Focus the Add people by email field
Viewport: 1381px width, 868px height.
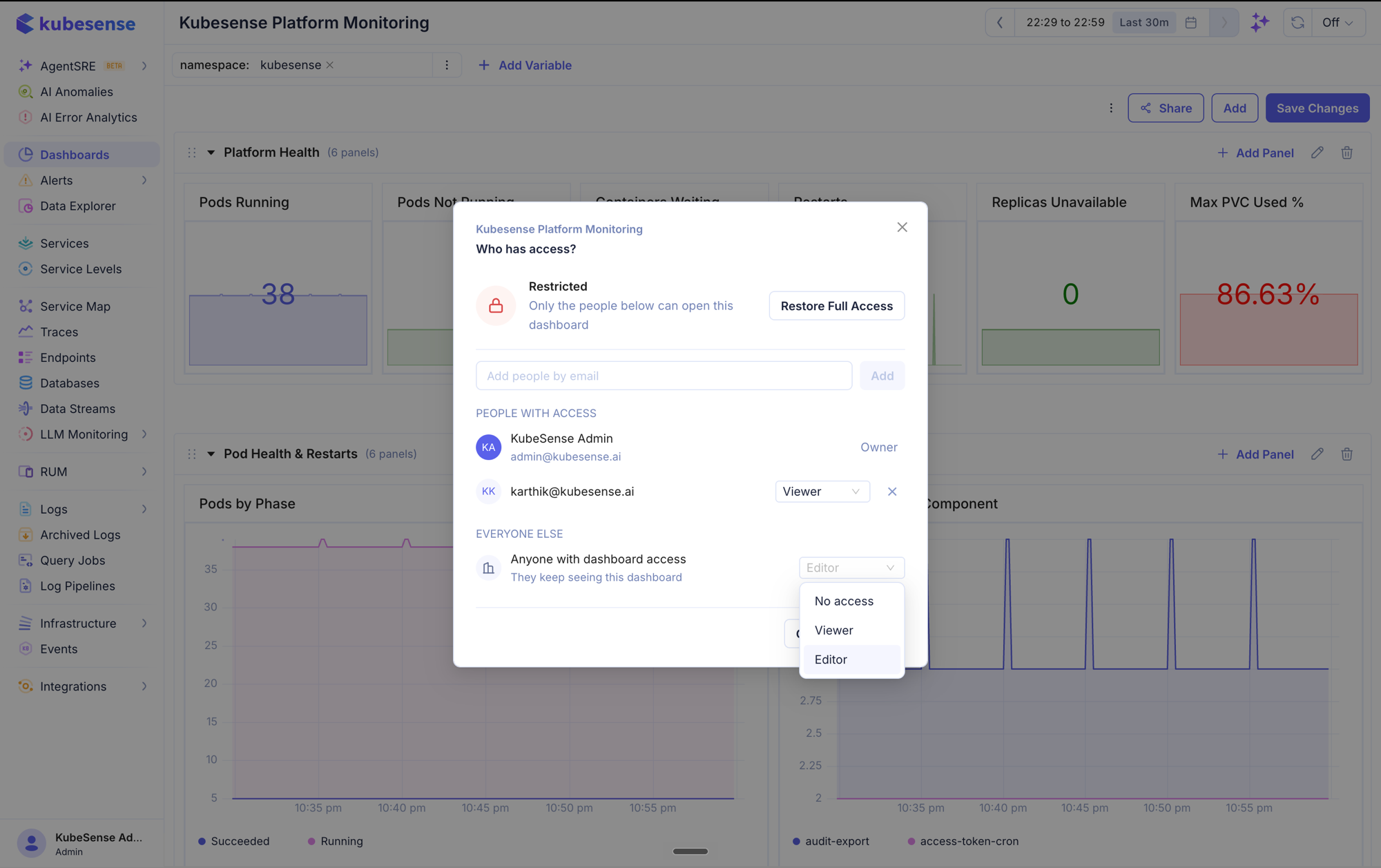(x=664, y=376)
